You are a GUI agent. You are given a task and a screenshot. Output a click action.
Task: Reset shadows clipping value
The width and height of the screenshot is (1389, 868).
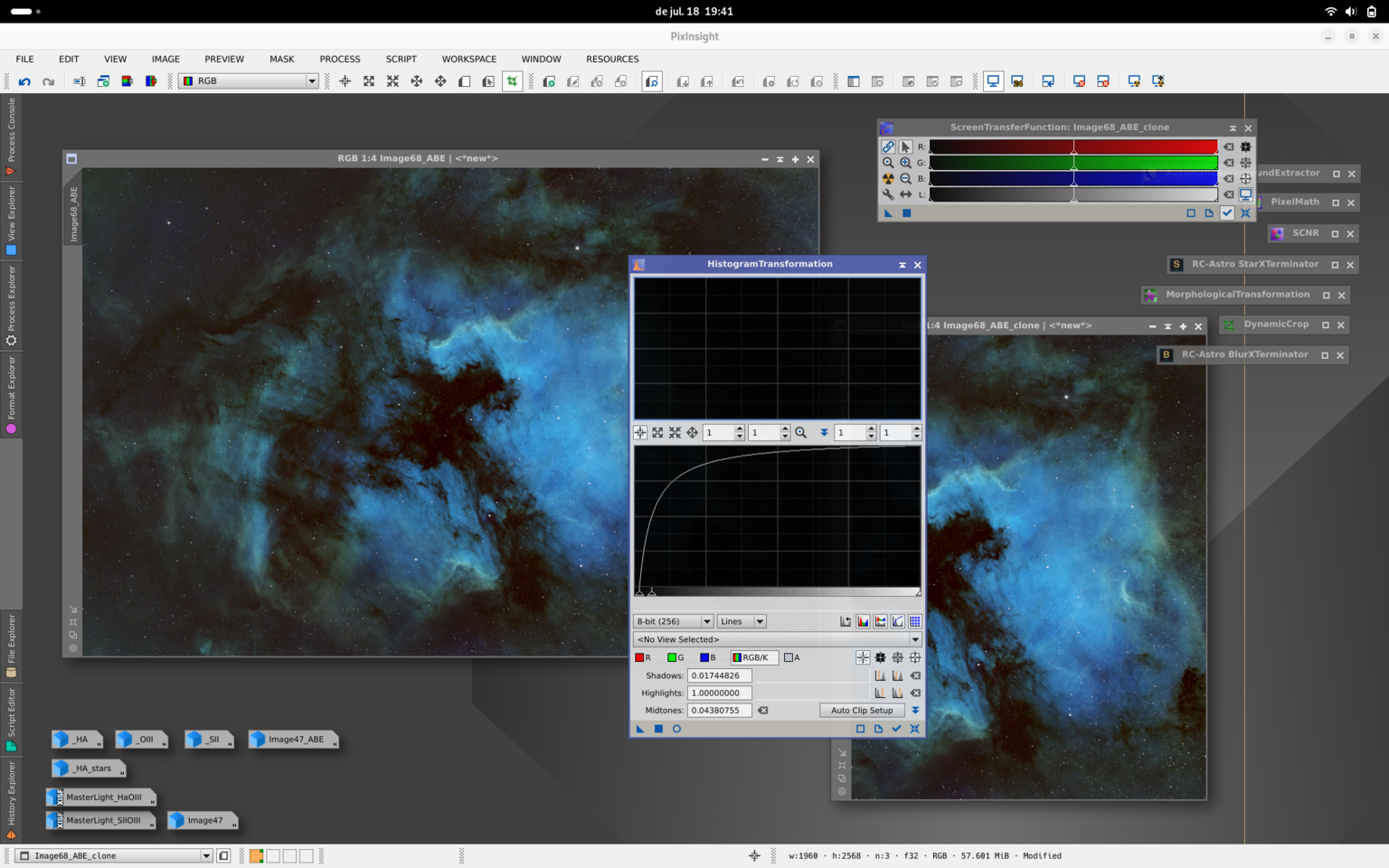[915, 675]
